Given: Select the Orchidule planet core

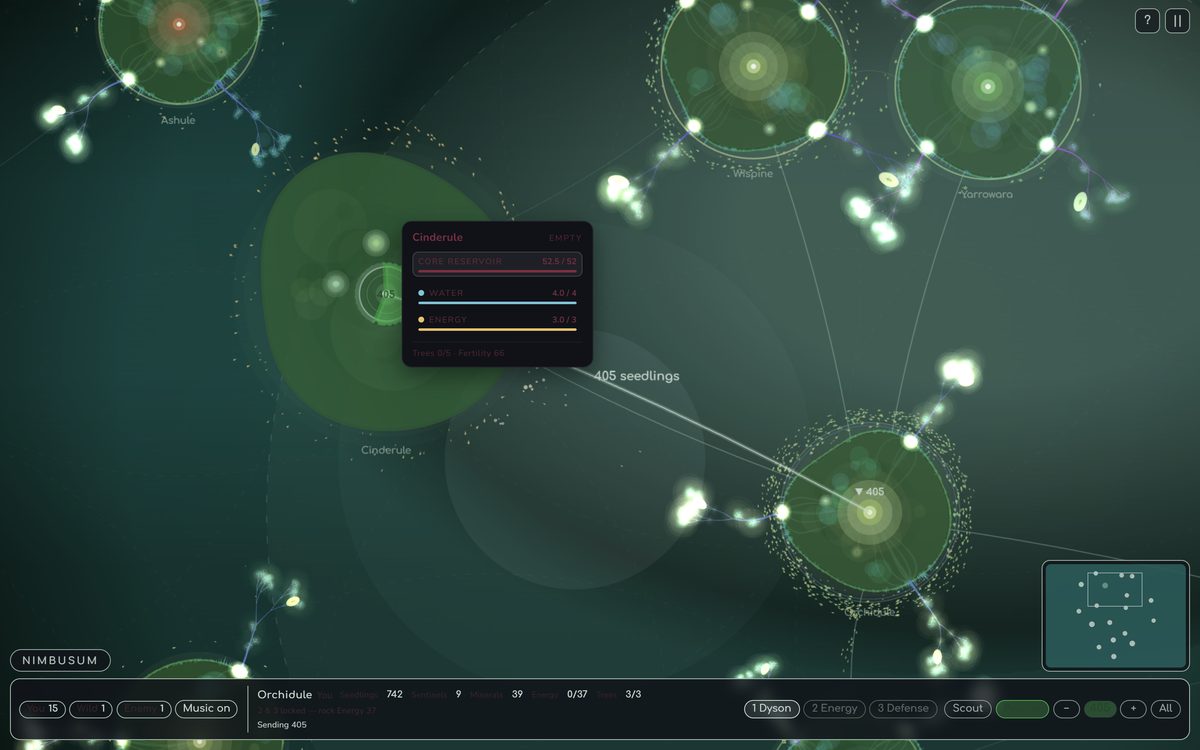Looking at the screenshot, I should pyautogui.click(x=869, y=513).
